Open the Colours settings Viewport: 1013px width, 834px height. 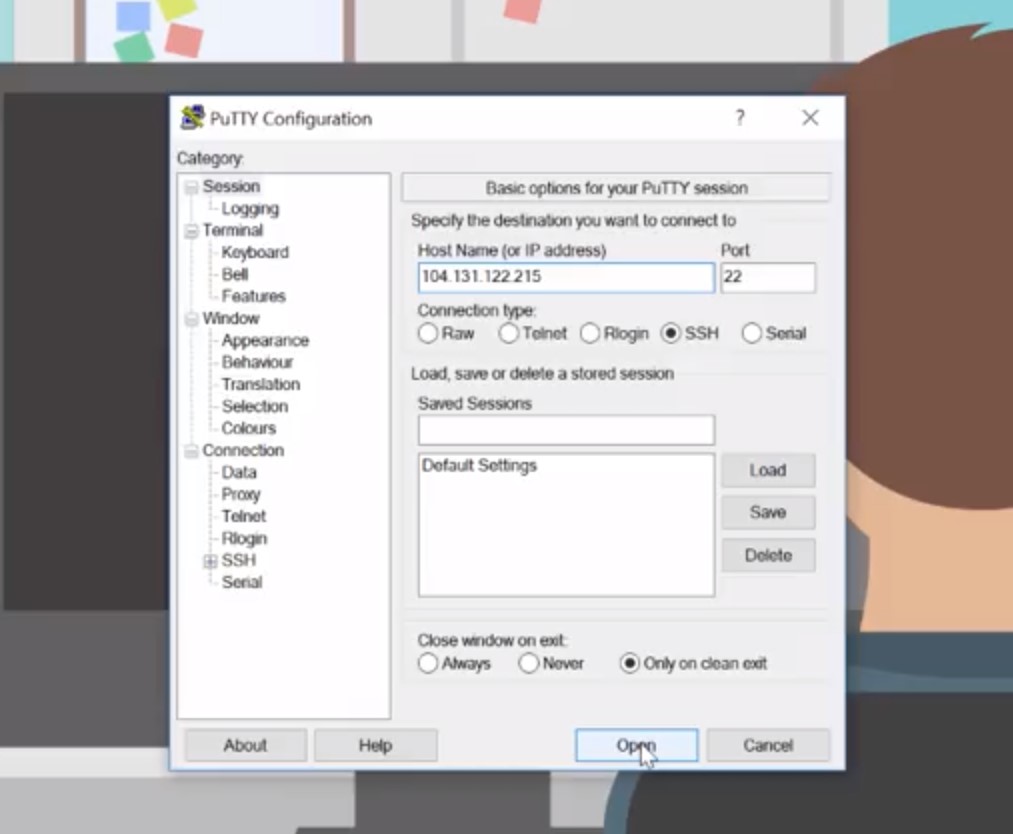249,428
